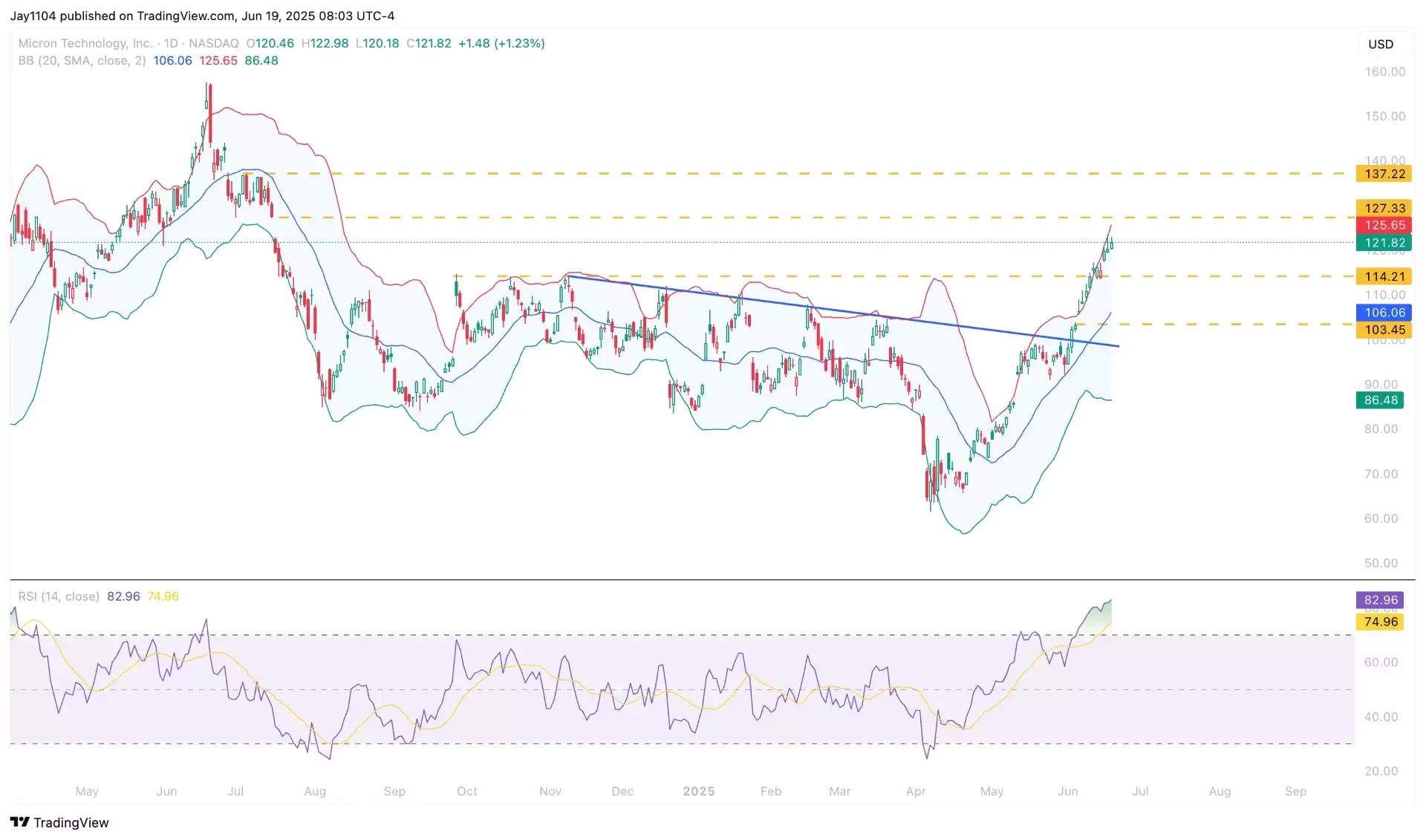Click the 2025 year marker on time axis
This screenshot has height=840, width=1426.
coord(698,792)
